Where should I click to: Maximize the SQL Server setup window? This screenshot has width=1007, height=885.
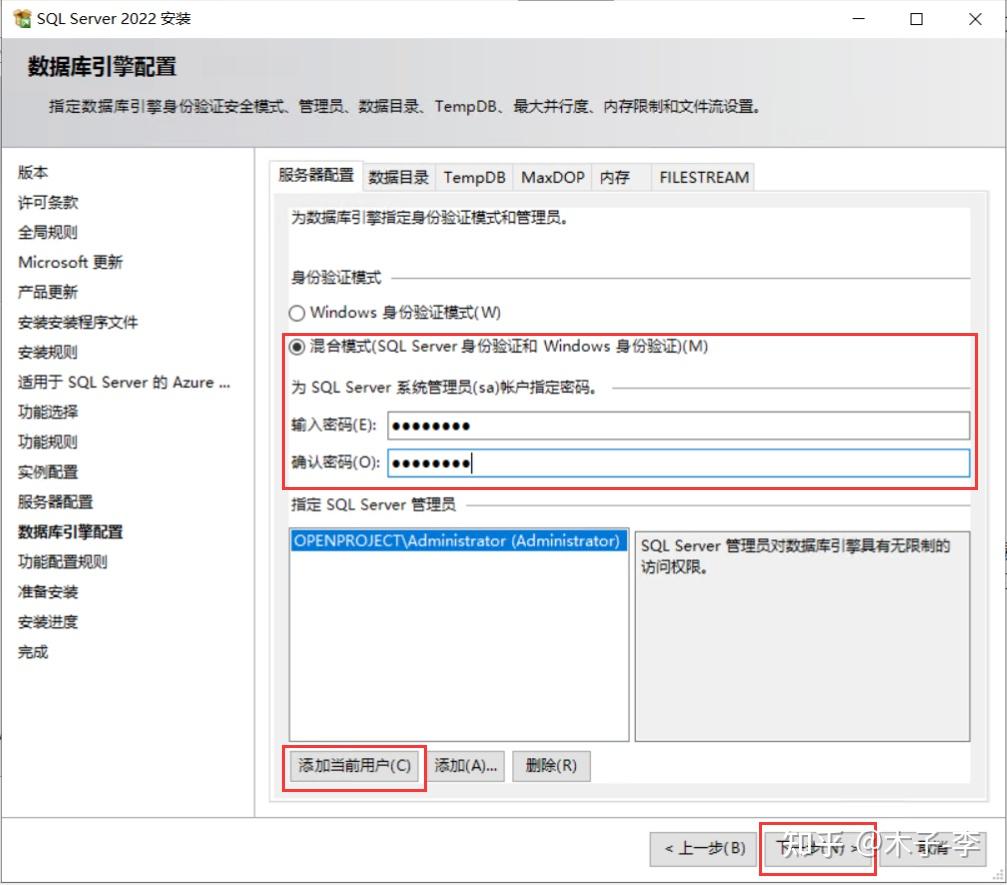tap(916, 19)
